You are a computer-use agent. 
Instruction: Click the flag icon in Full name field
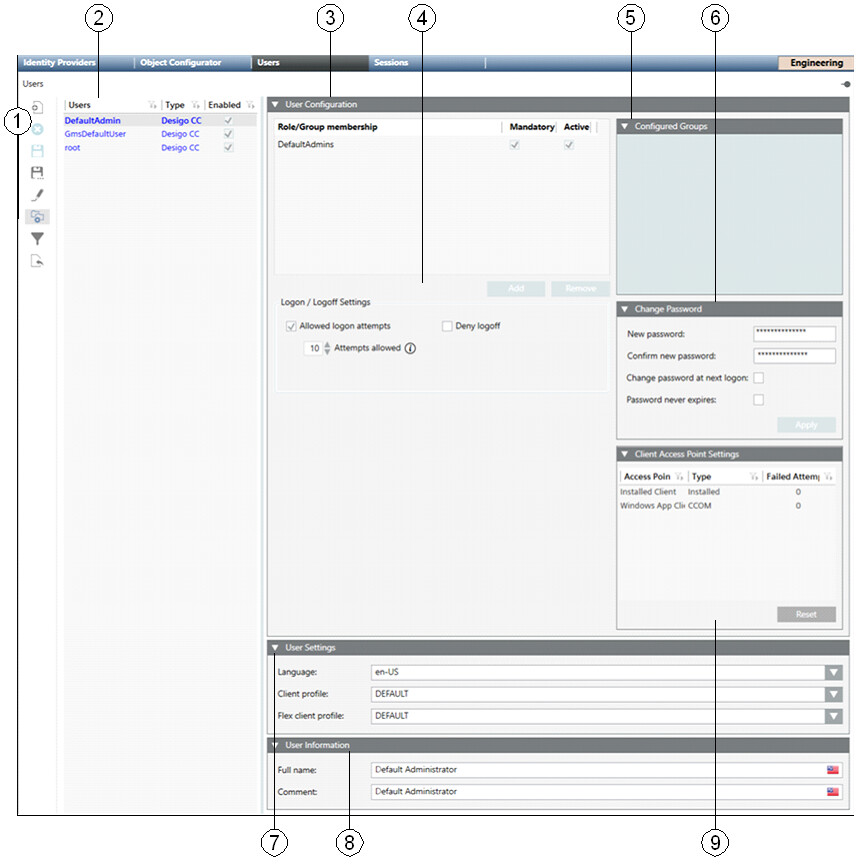pos(832,770)
